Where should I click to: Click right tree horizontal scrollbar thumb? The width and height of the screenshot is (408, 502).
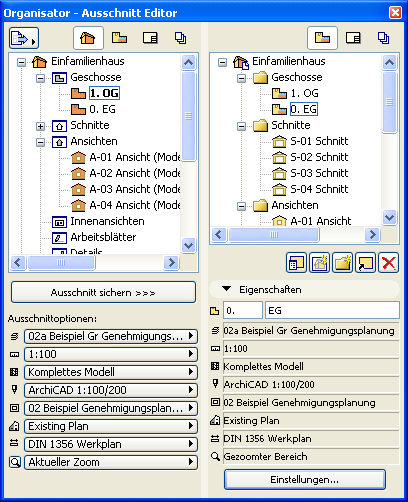coord(274,235)
